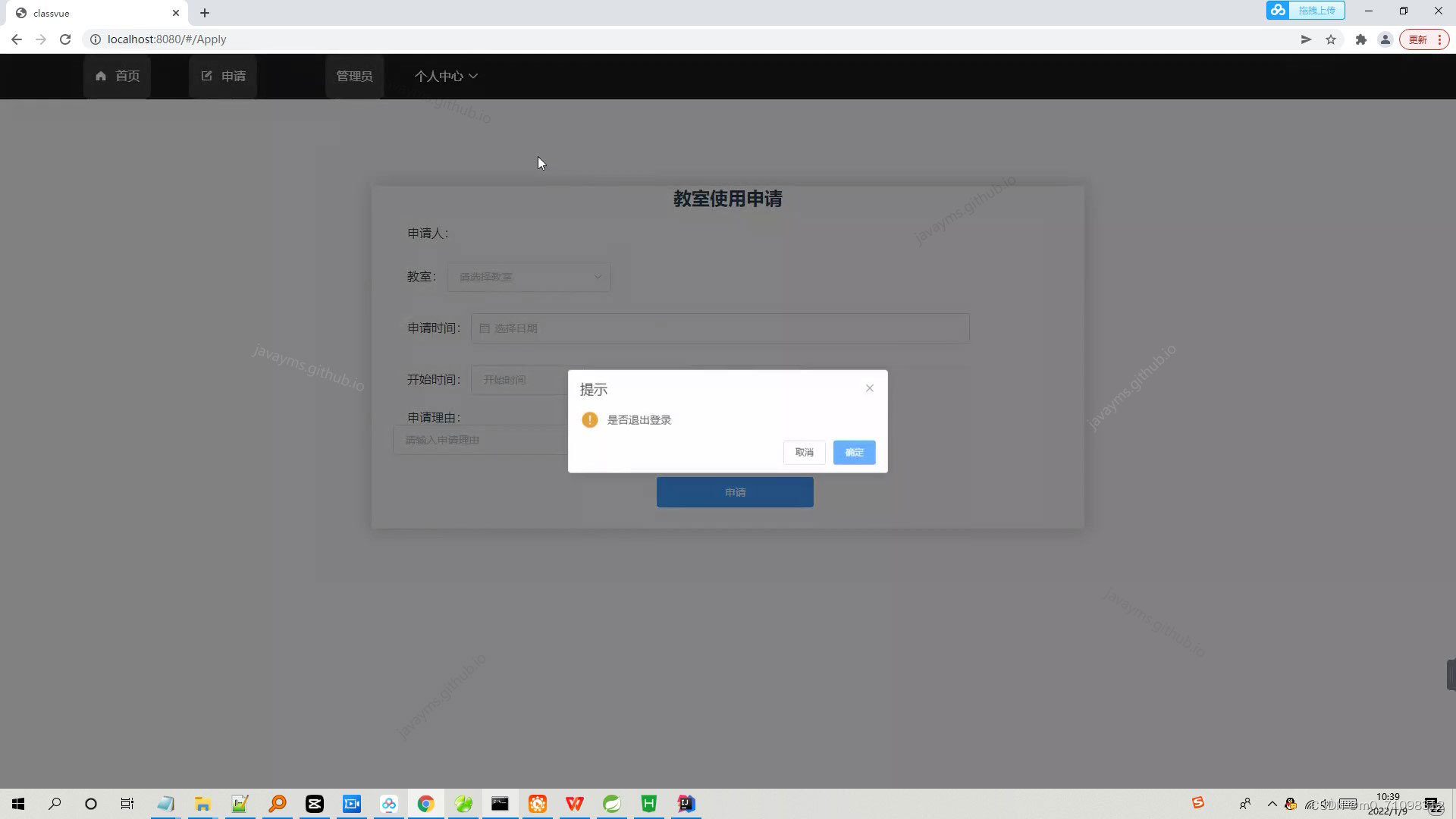Click the site information icon in address bar
The width and height of the screenshot is (1456, 819).
[96, 39]
